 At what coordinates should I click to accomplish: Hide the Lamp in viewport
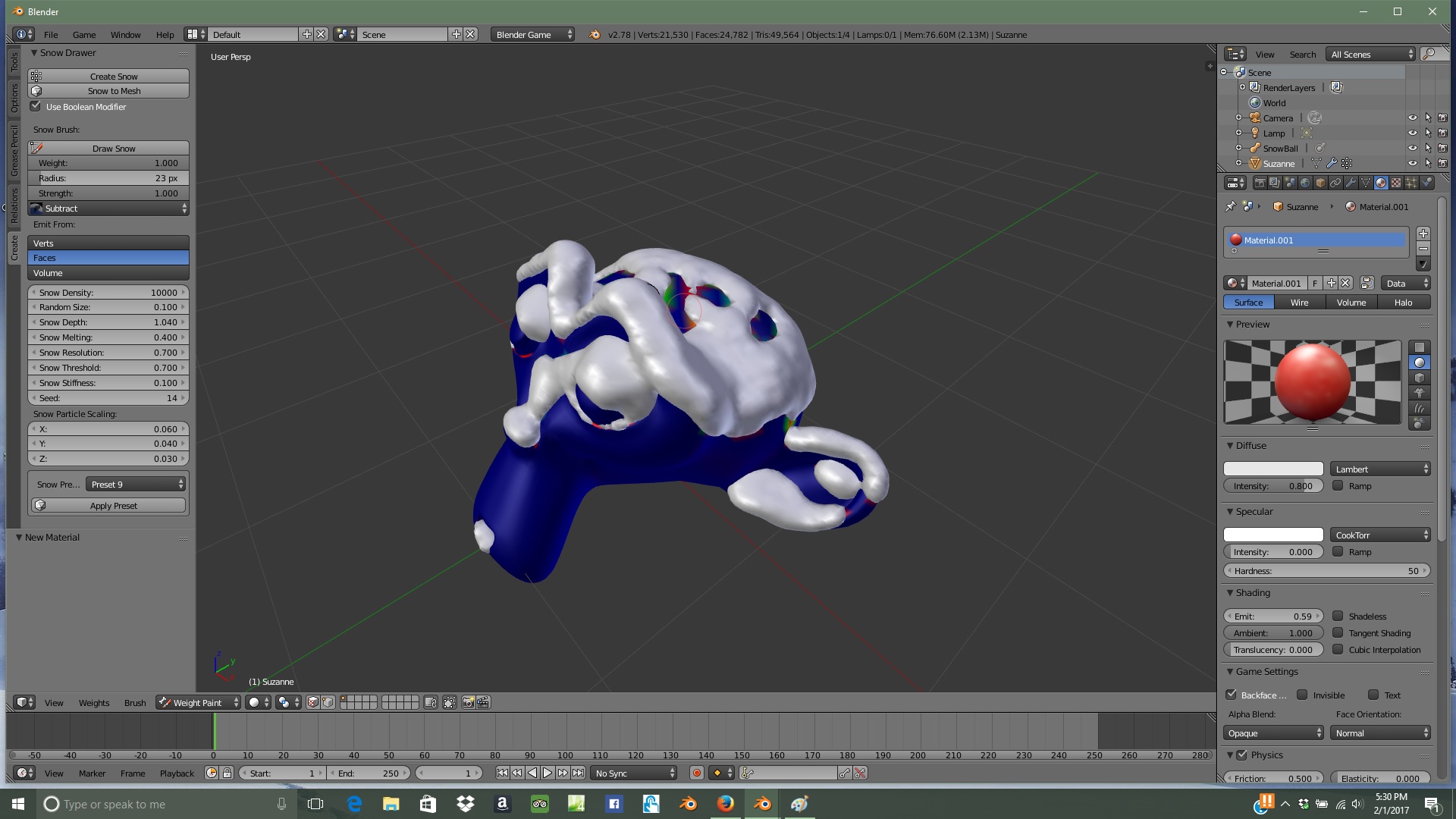click(1412, 133)
